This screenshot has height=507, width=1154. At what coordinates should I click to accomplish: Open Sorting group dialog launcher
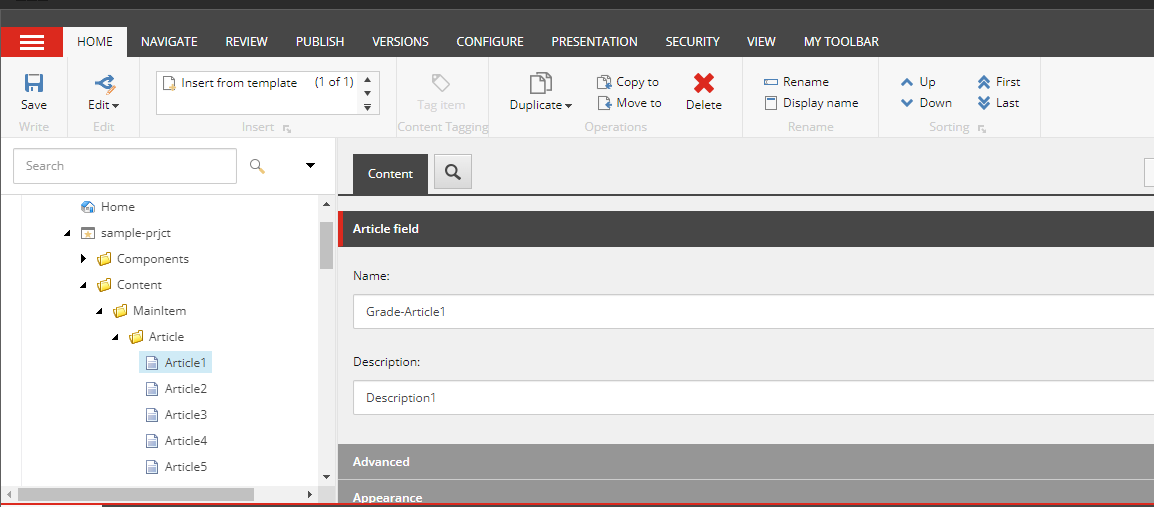pyautogui.click(x=982, y=128)
